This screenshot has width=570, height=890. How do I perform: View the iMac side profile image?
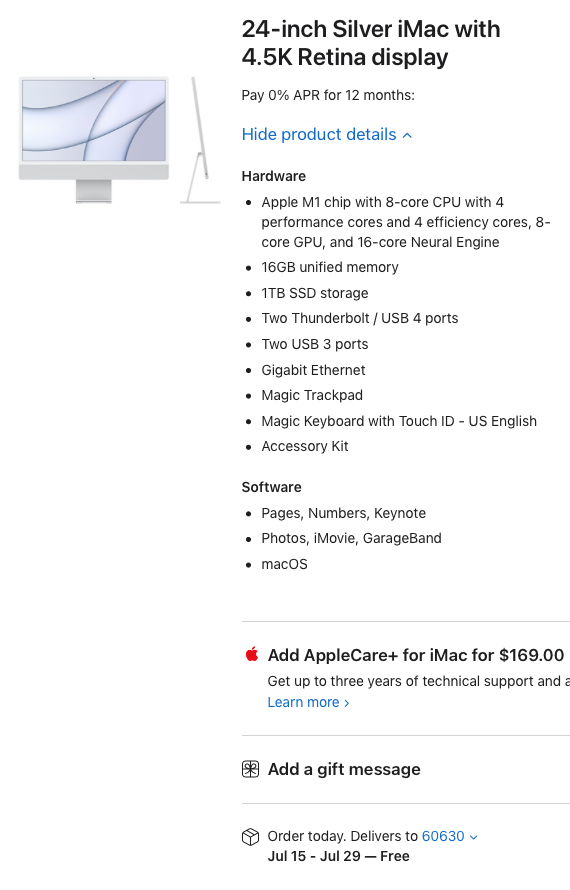200,140
